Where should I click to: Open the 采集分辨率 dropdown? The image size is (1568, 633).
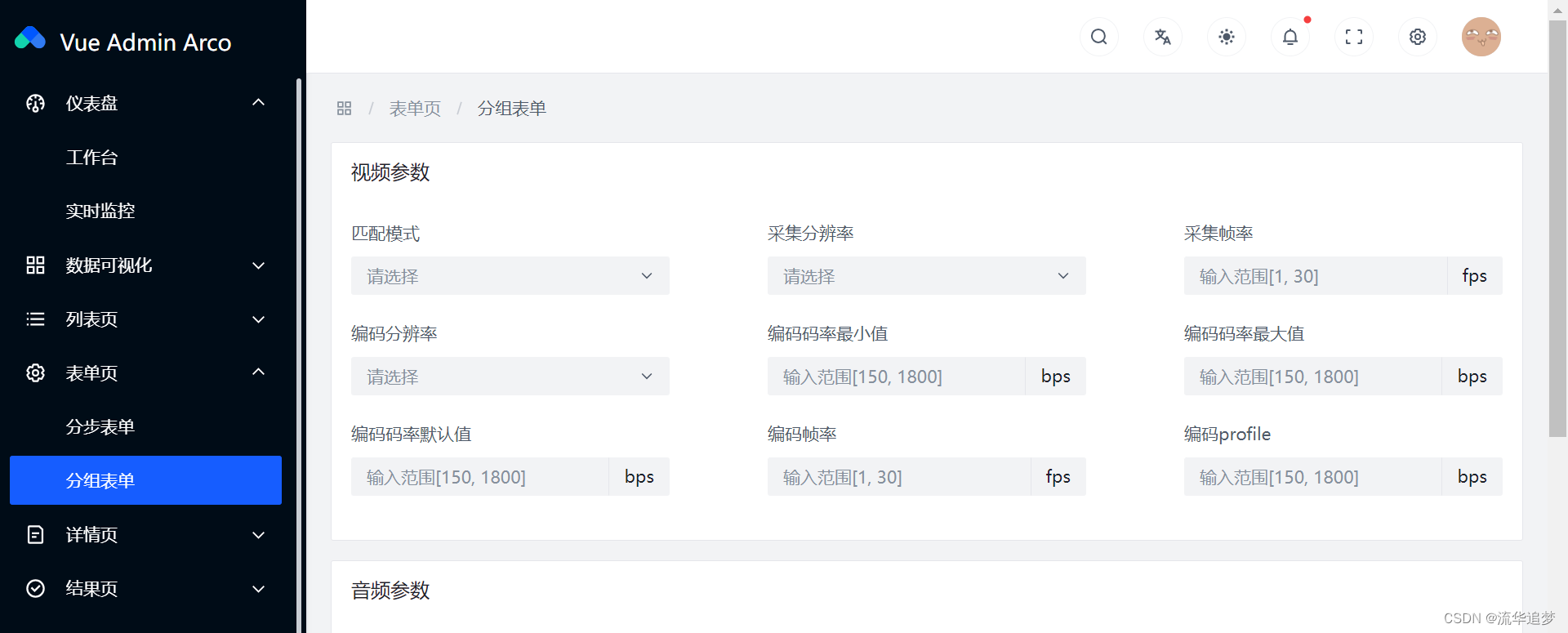point(927,276)
